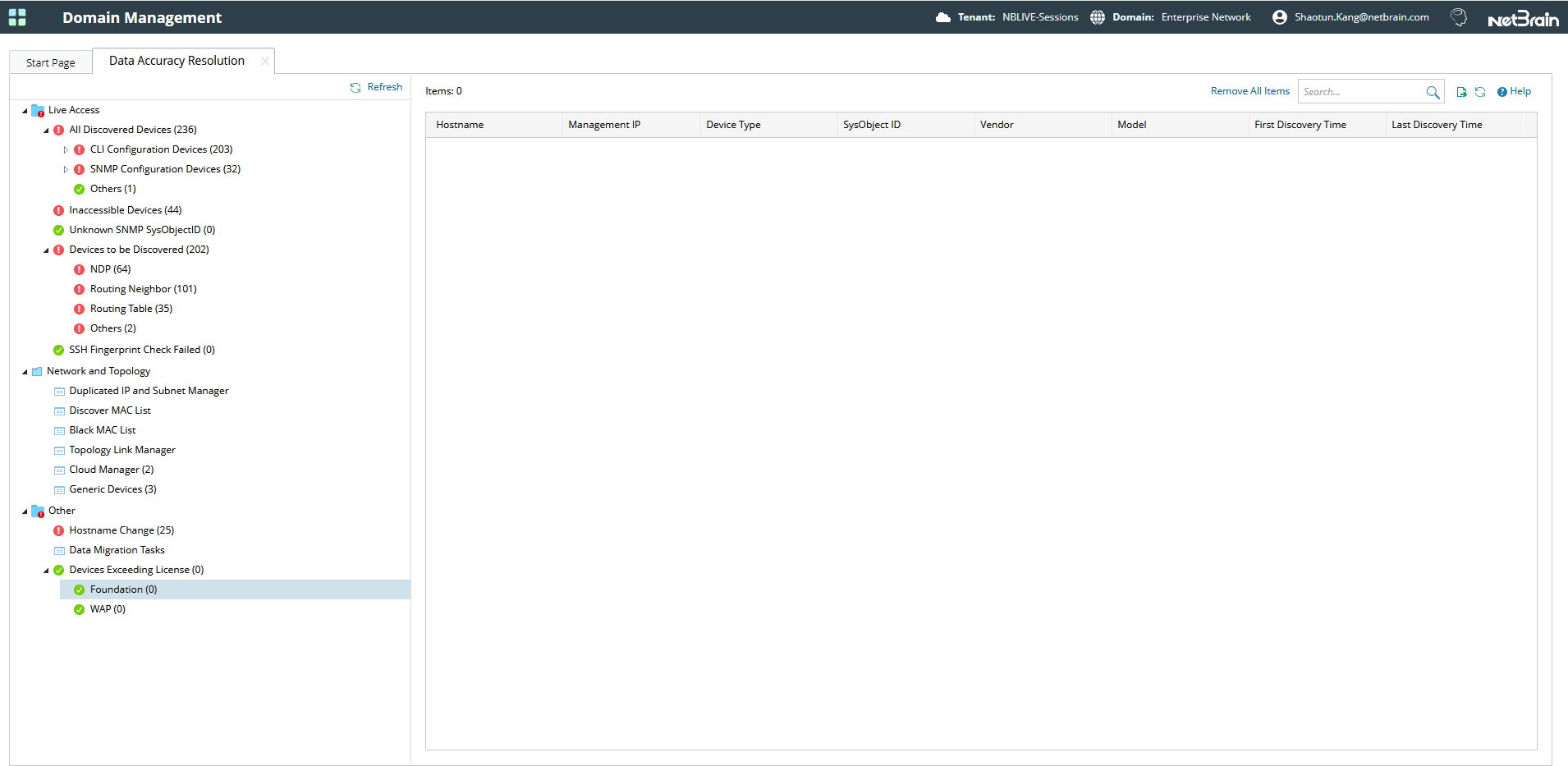
Task: Click the 'Items: 0' count text
Action: point(444,91)
